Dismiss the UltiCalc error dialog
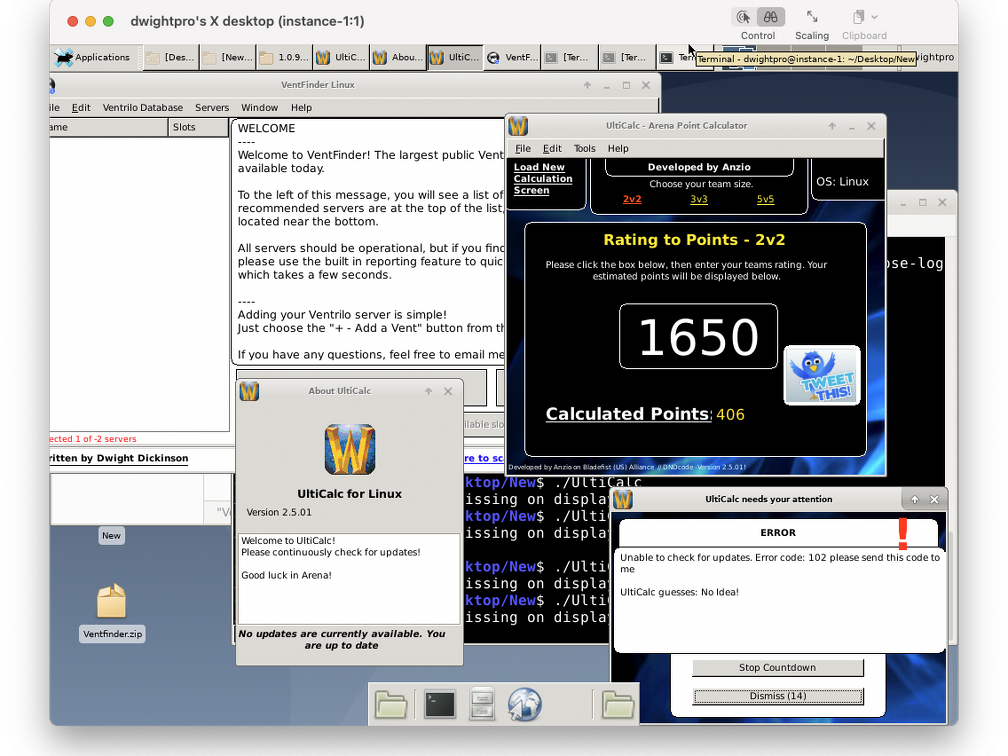1008x756 pixels. pos(777,696)
